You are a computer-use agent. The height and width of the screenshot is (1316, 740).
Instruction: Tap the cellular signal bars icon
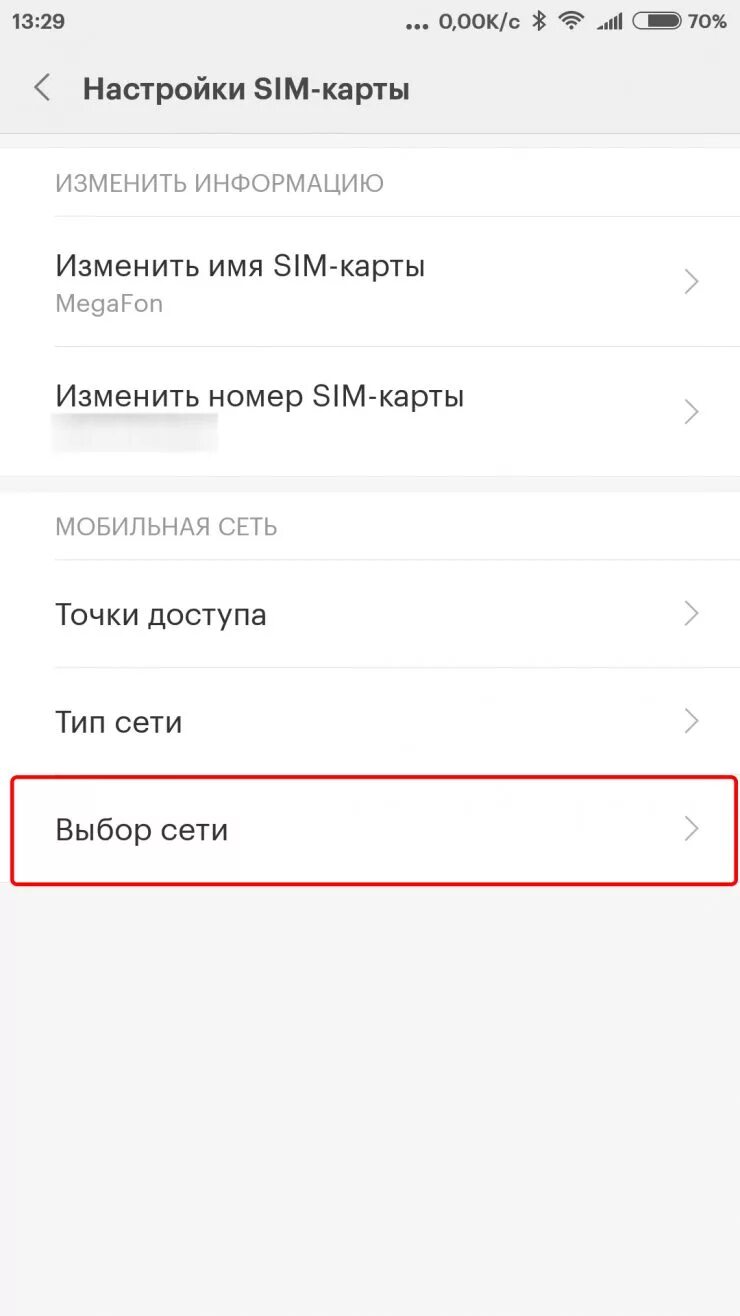click(x=609, y=21)
